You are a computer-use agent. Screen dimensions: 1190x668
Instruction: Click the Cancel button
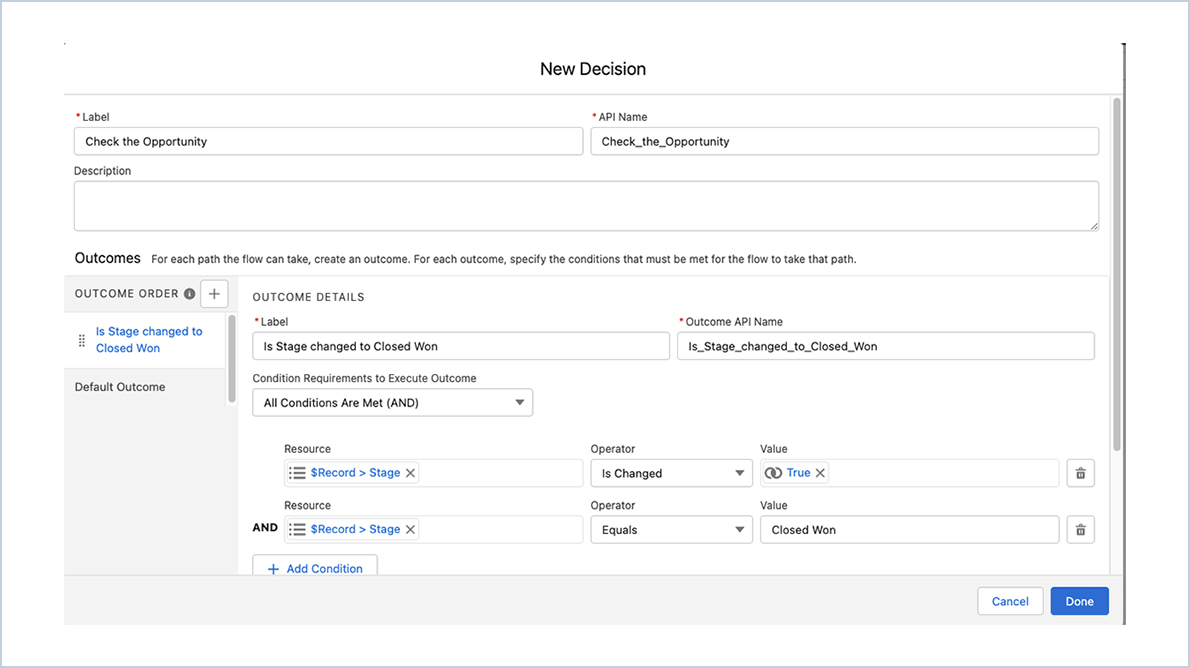click(1010, 601)
